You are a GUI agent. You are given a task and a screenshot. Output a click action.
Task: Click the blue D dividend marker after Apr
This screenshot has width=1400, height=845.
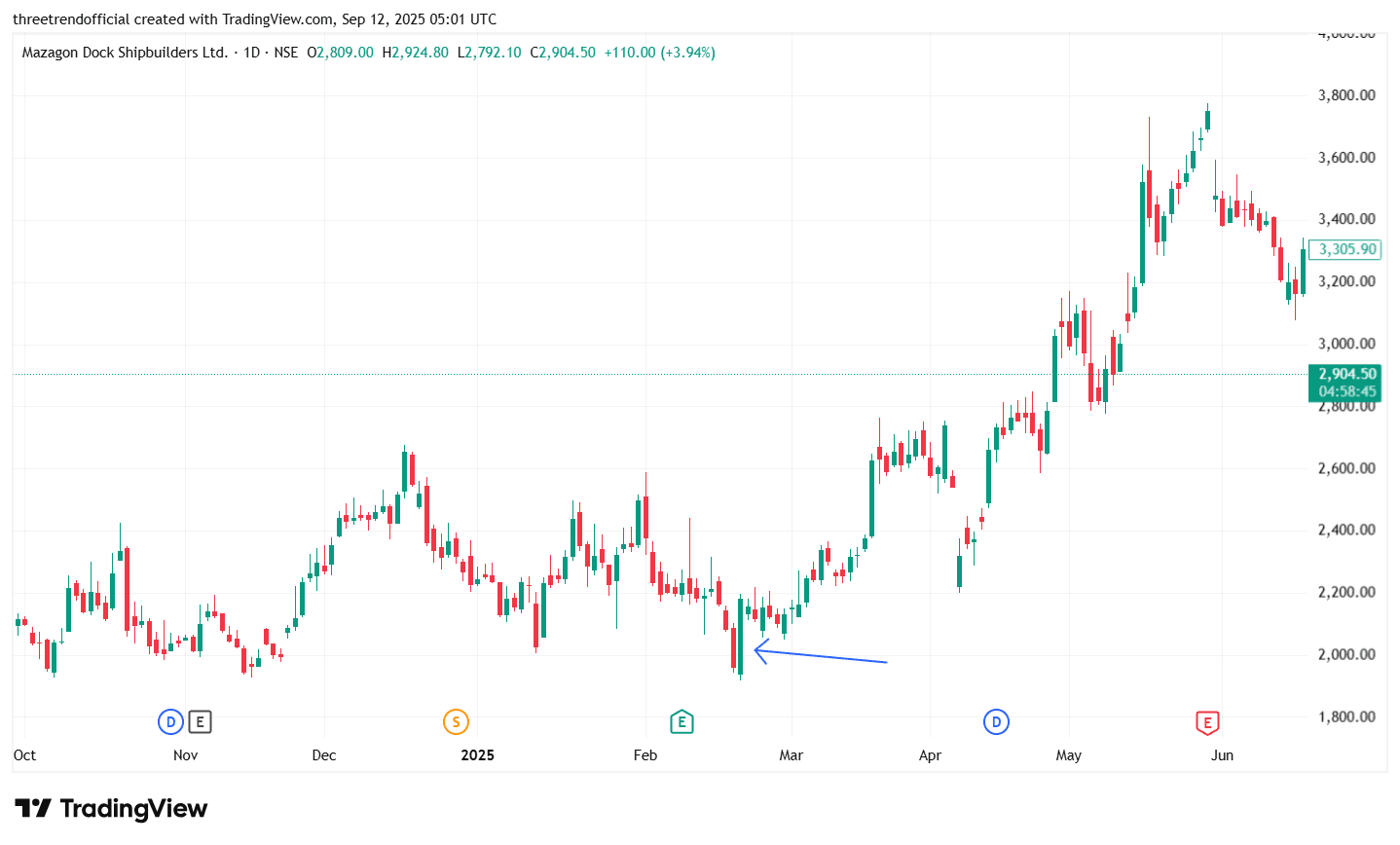996,721
